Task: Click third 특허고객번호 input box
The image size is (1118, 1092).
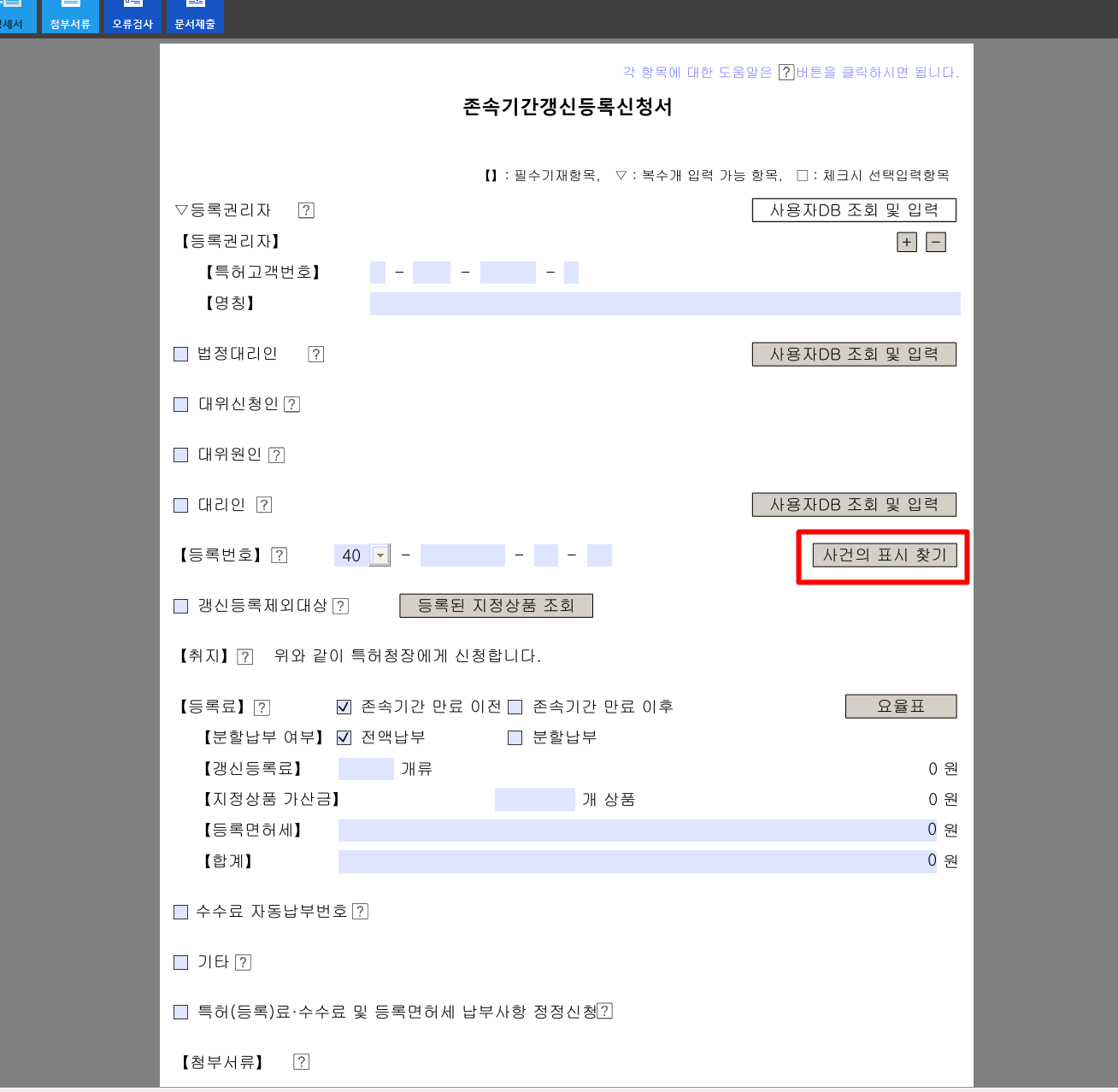Action: click(x=508, y=273)
